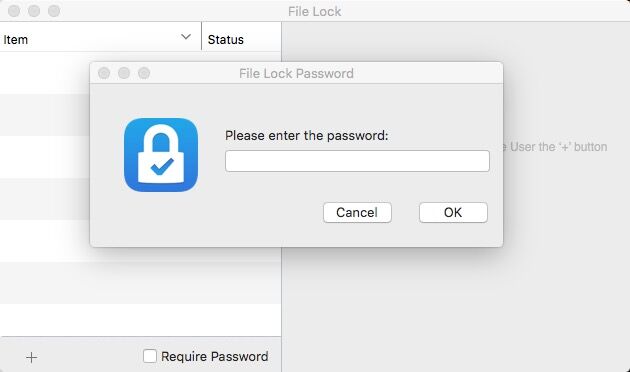Click the 'Please enter the password' label
The height and width of the screenshot is (372, 630).
pos(307,135)
